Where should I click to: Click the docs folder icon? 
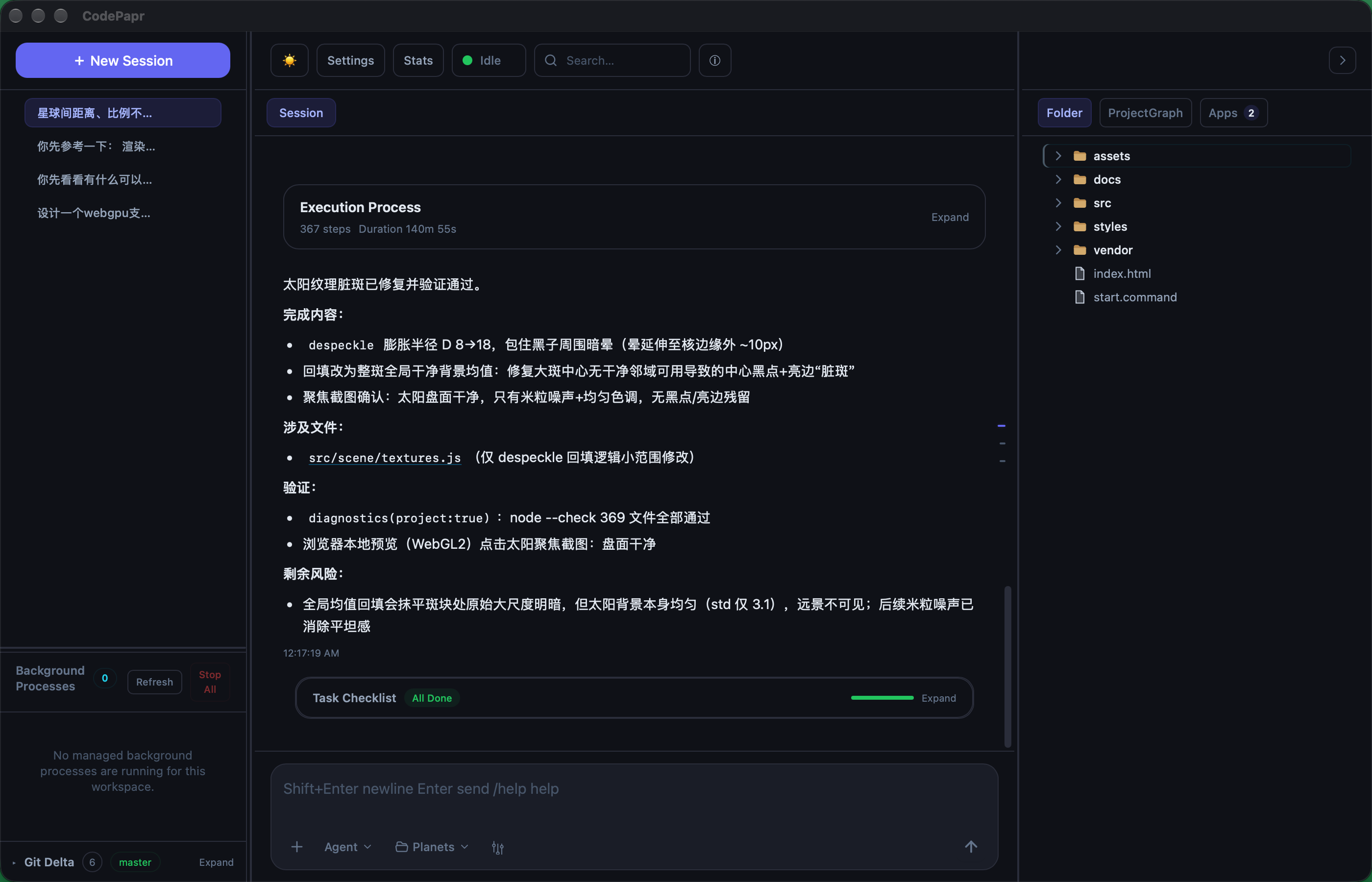click(1080, 179)
